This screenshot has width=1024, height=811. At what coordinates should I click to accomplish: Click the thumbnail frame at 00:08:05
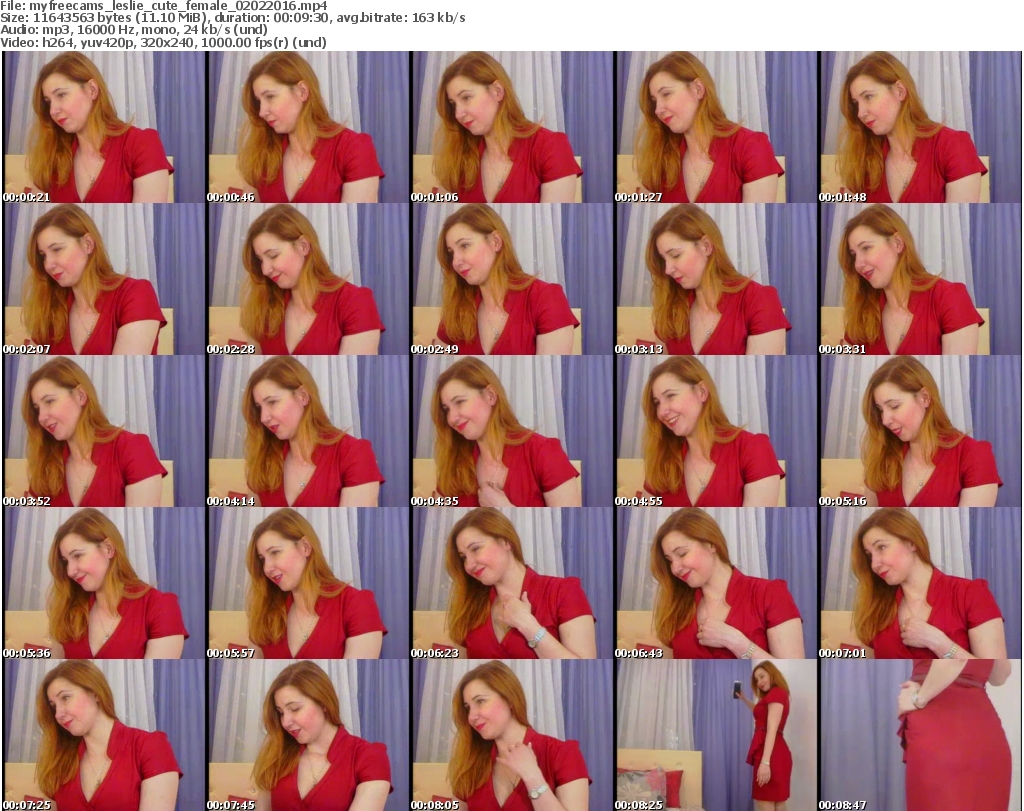[x=512, y=735]
